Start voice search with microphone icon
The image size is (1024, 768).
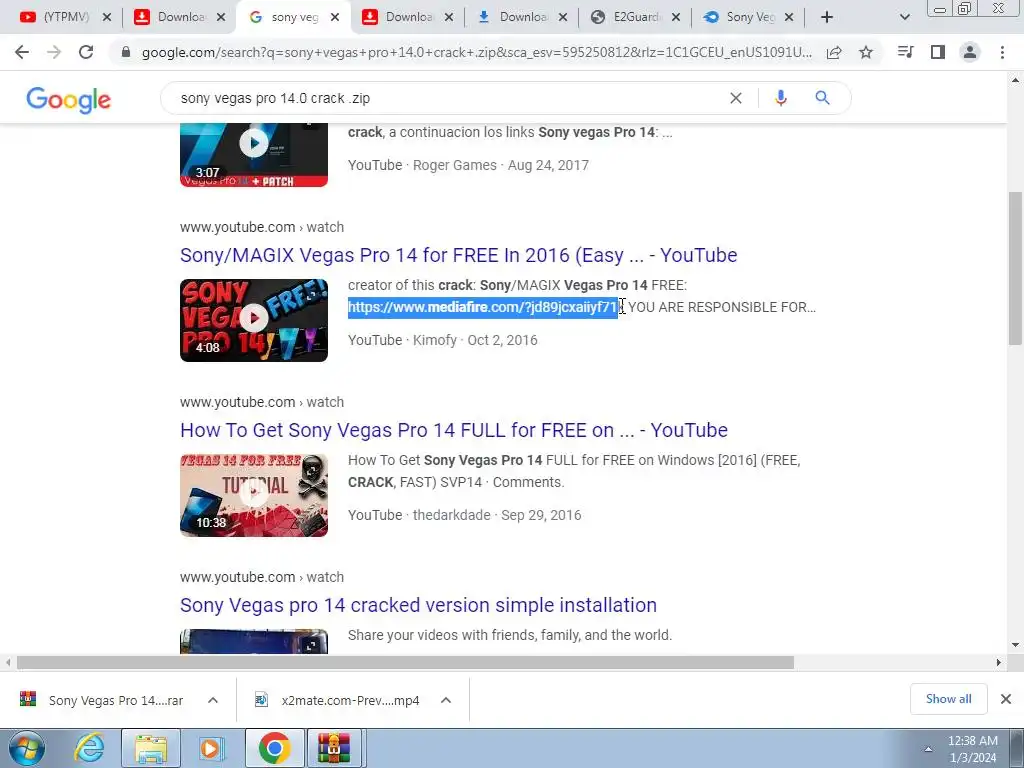(780, 98)
